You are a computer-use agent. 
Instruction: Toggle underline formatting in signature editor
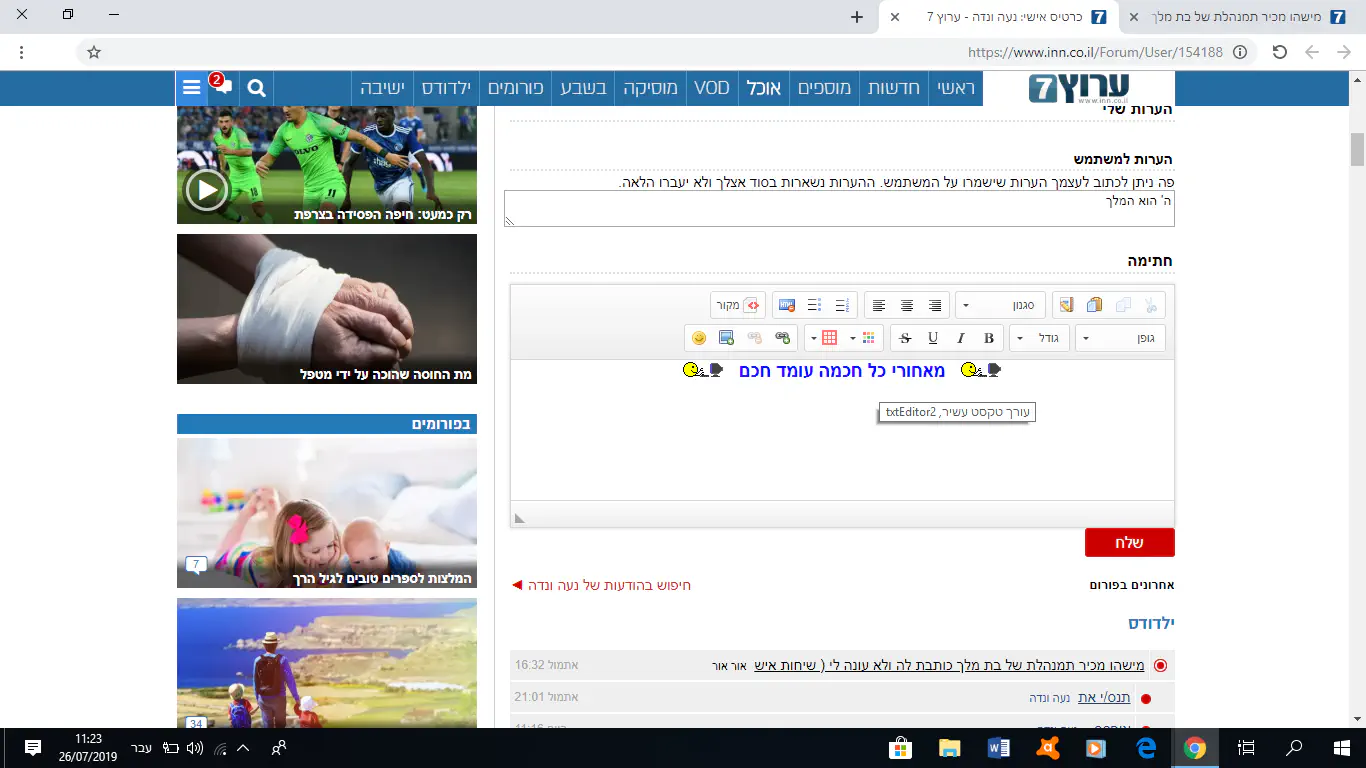(x=933, y=338)
